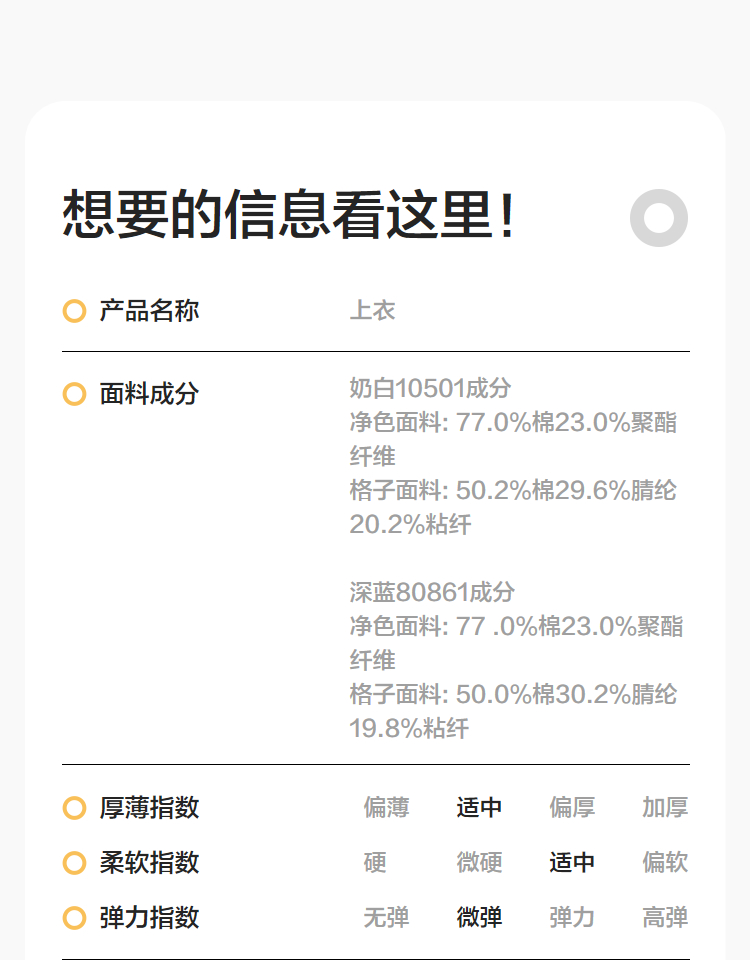The height and width of the screenshot is (960, 750).
Task: Select 适中 in the 柔软指数 row
Action: point(572,863)
